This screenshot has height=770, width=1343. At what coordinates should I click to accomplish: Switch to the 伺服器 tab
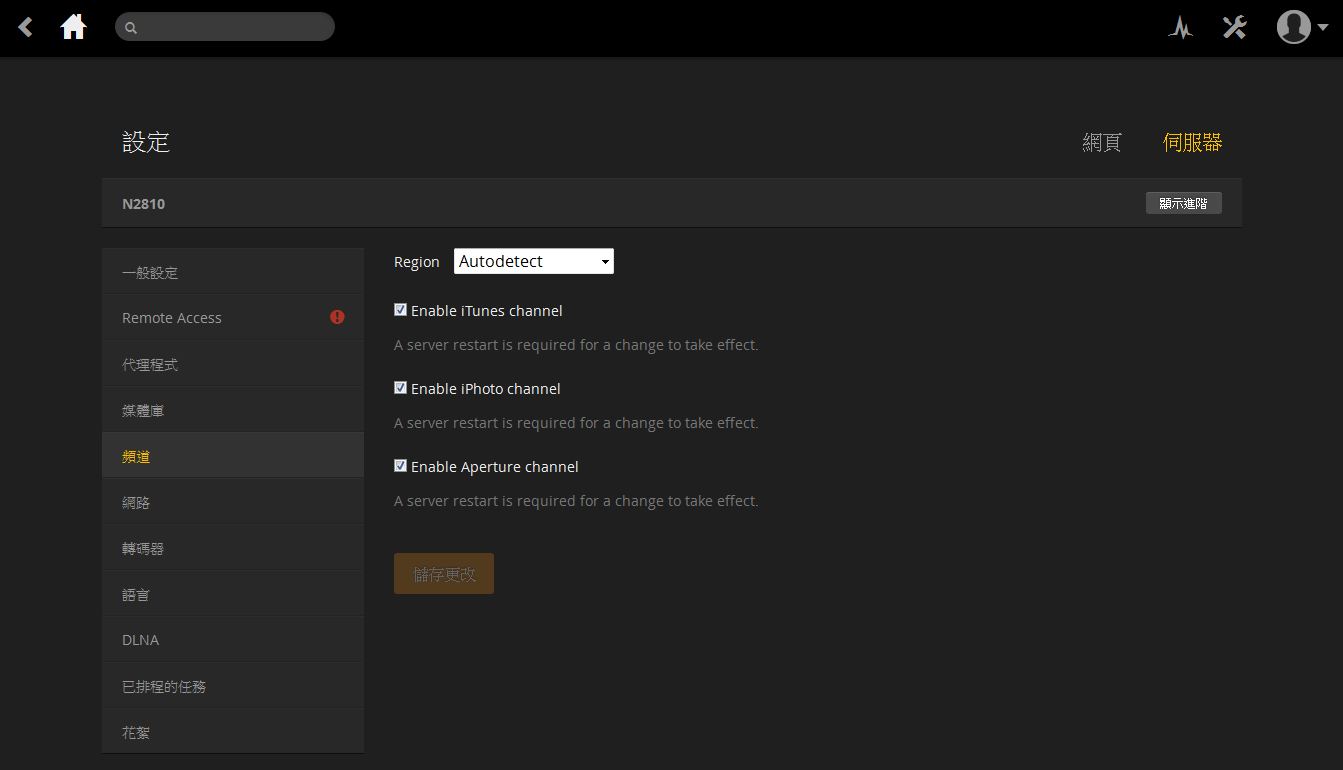1193,143
